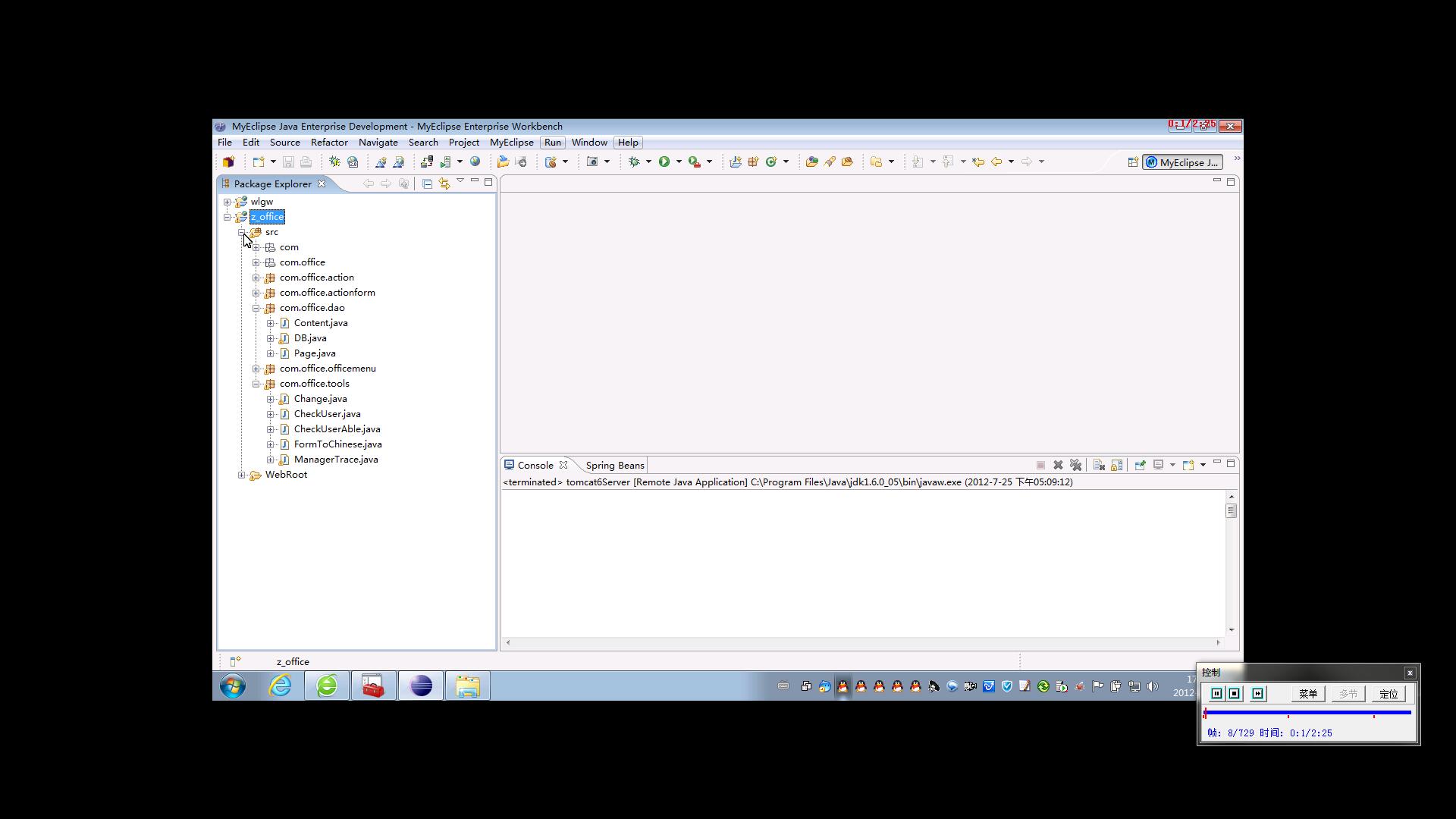Viewport: 1456px width, 819px height.
Task: Select the MyEclipse J... perspective button
Action: click(1183, 162)
